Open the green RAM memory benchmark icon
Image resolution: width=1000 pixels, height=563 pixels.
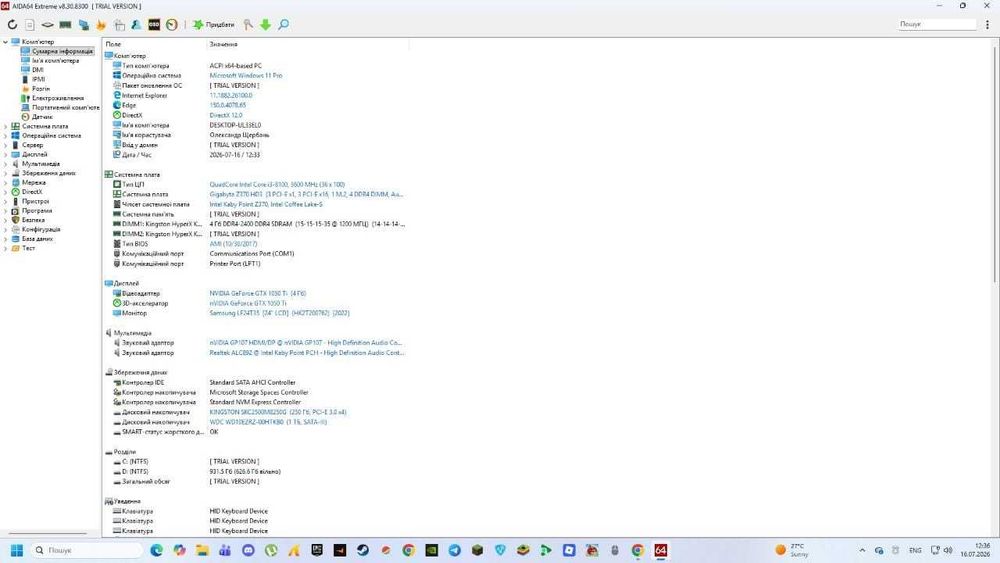65,24
